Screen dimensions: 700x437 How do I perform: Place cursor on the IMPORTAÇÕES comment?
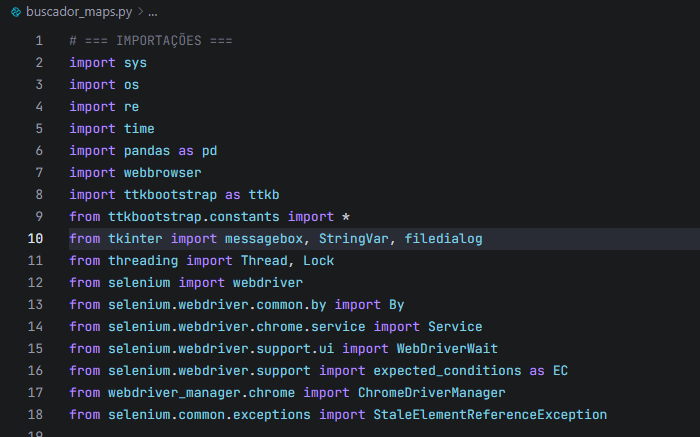click(x=151, y=41)
